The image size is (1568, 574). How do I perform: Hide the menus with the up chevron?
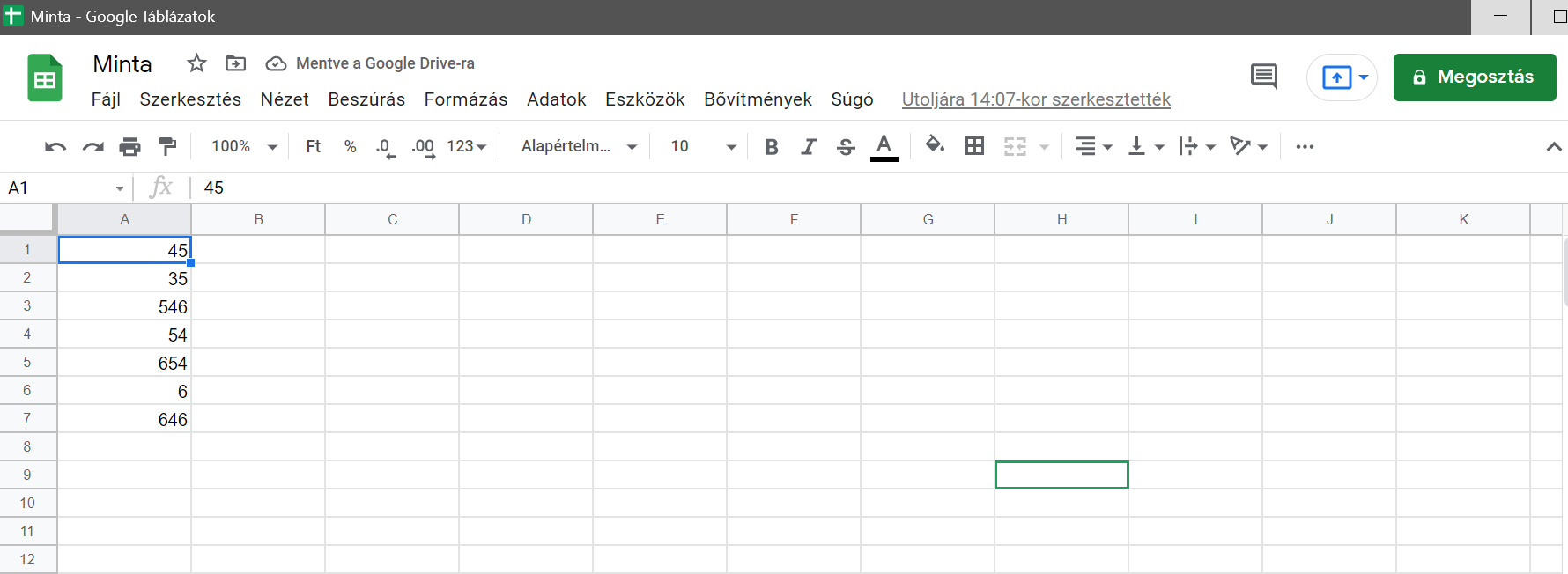pyautogui.click(x=1554, y=147)
